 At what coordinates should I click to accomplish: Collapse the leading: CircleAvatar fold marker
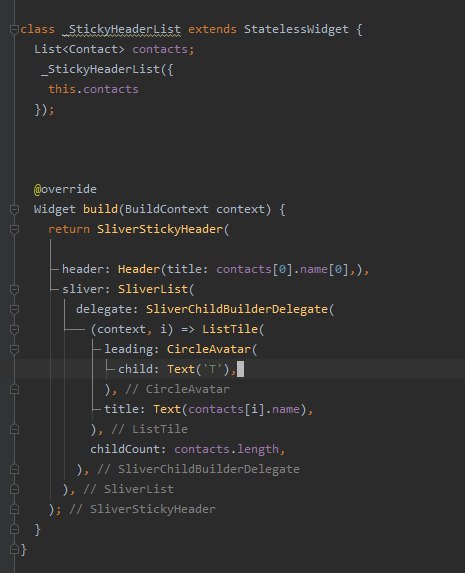[14, 349]
